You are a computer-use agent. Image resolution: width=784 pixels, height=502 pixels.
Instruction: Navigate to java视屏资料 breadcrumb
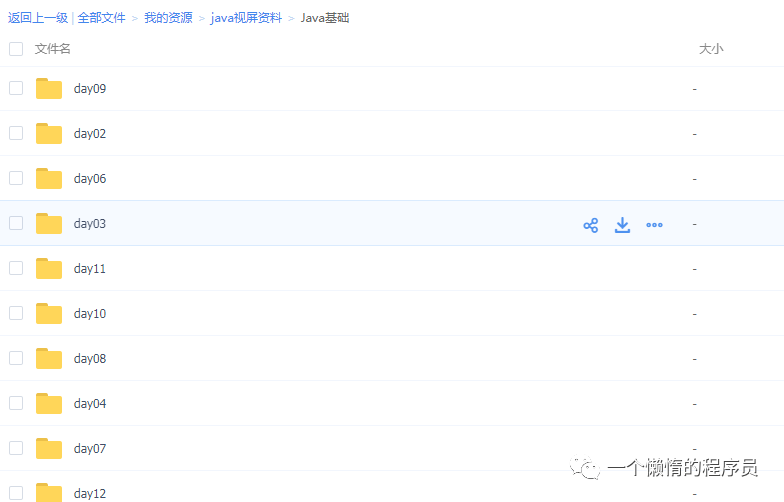(x=246, y=18)
